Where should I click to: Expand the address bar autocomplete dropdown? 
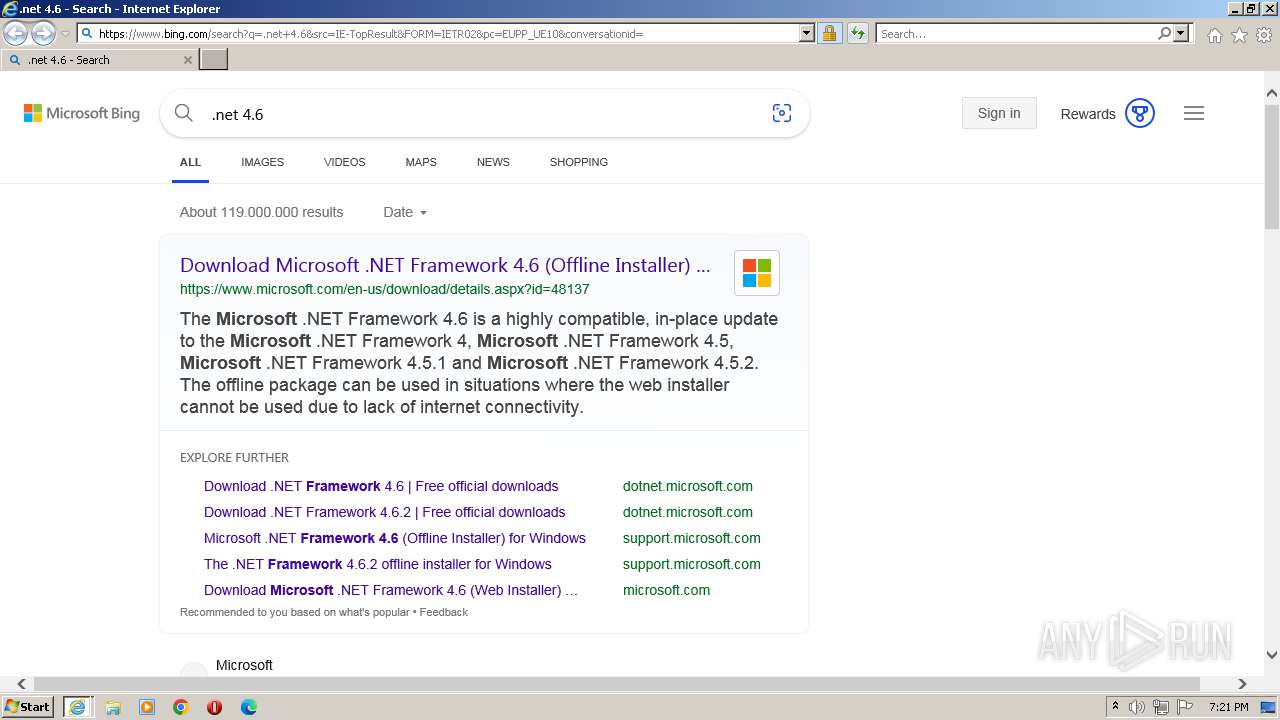807,34
